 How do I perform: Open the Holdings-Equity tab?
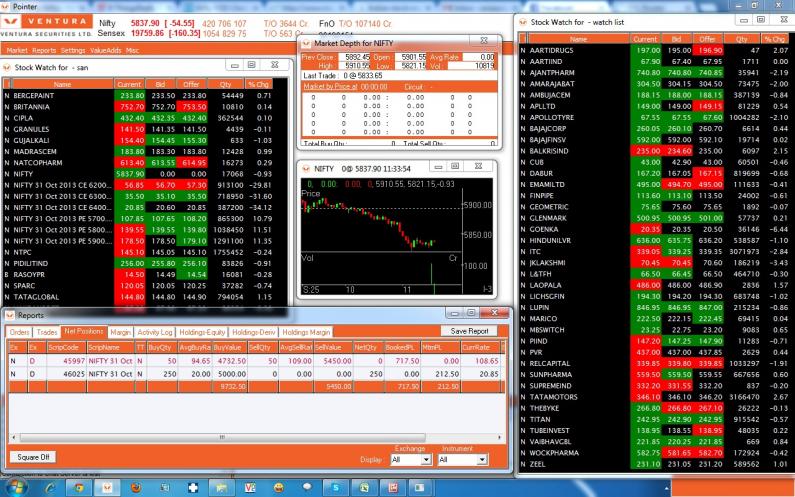[x=202, y=332]
